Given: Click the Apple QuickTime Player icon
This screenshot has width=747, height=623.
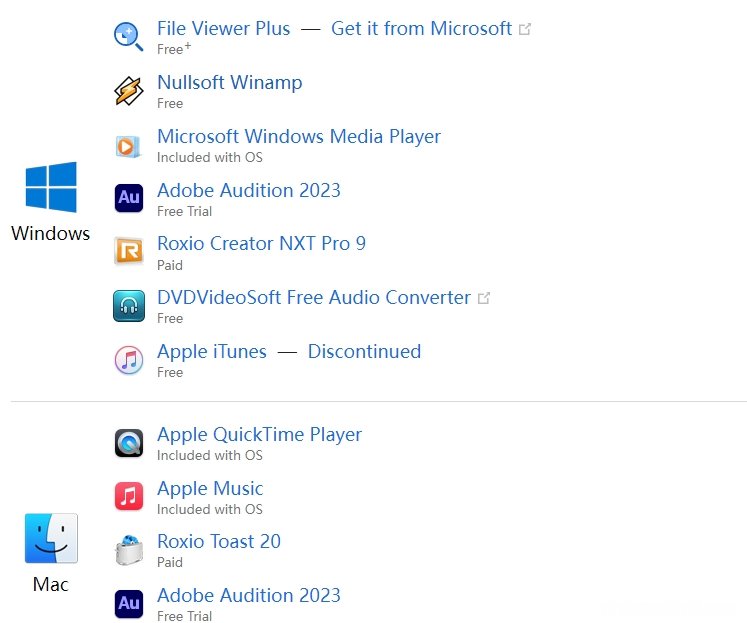Looking at the screenshot, I should (129, 443).
